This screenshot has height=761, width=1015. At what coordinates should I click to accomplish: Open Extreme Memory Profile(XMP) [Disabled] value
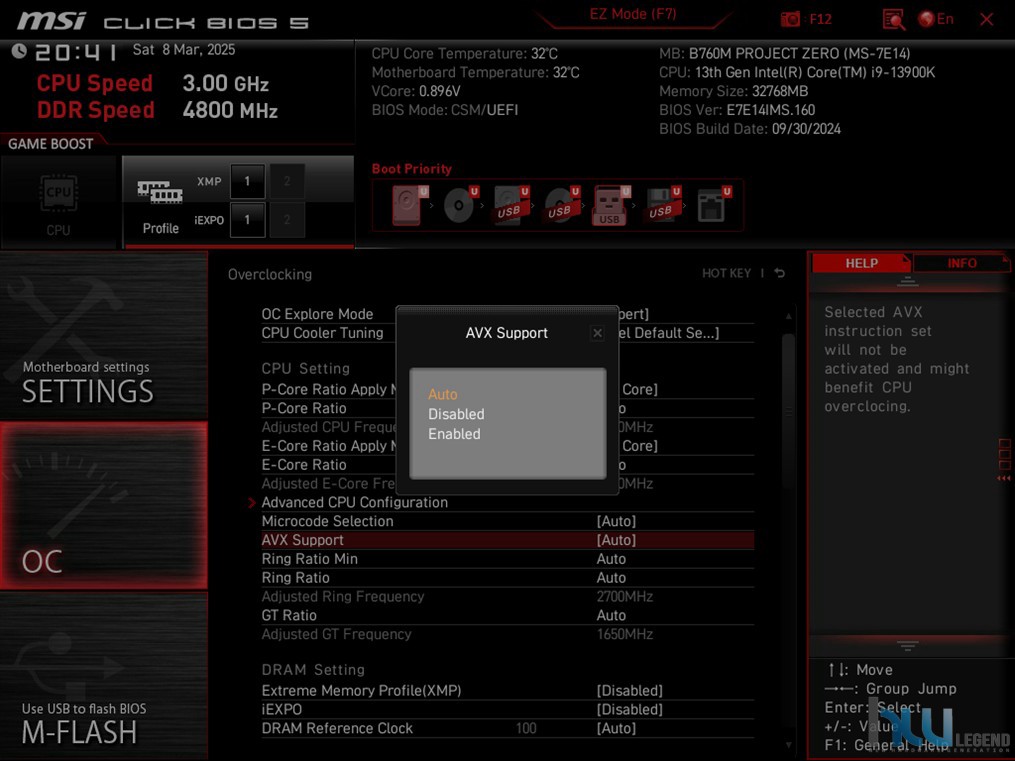pos(630,690)
